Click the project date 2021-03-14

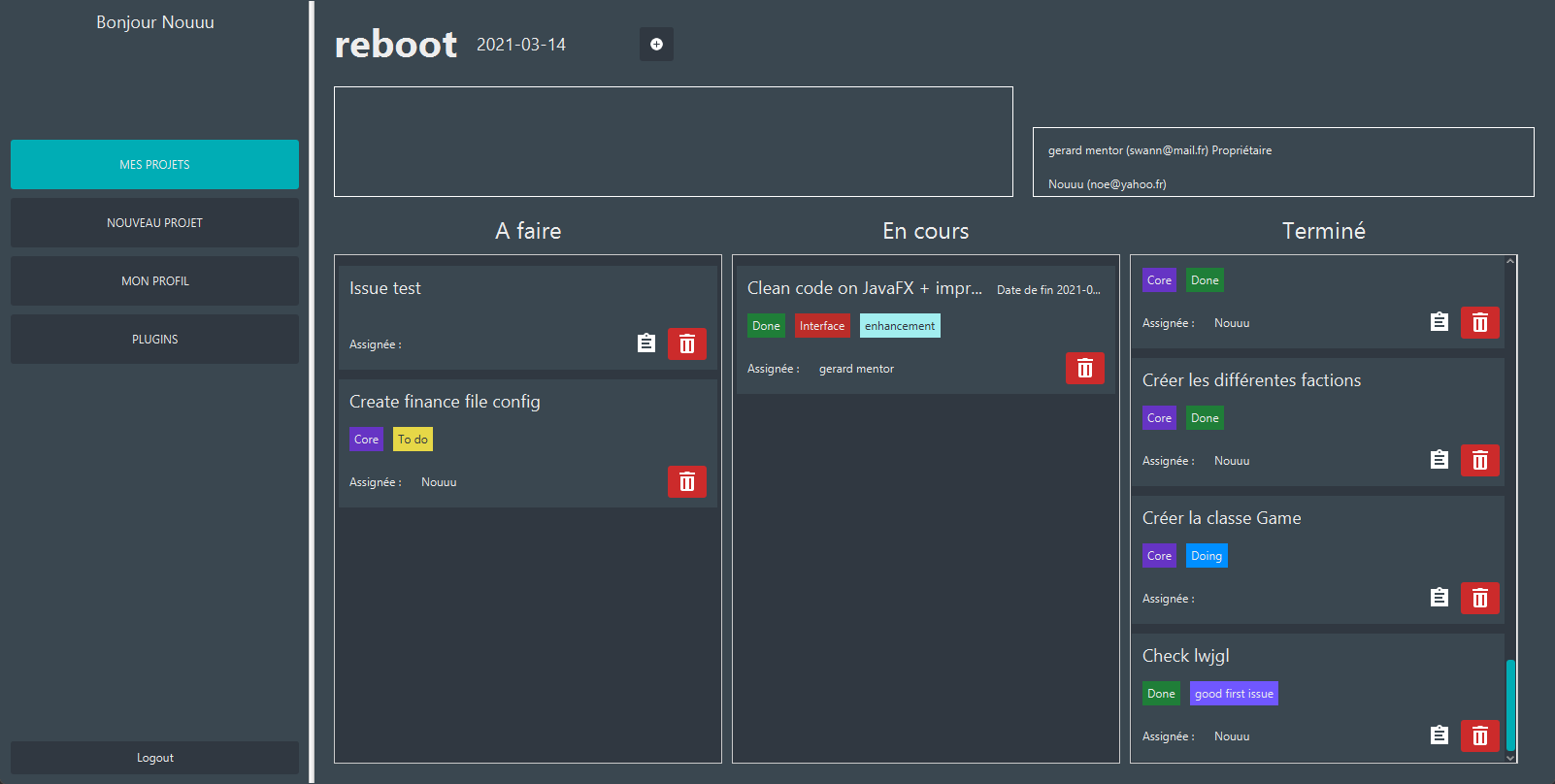point(521,45)
